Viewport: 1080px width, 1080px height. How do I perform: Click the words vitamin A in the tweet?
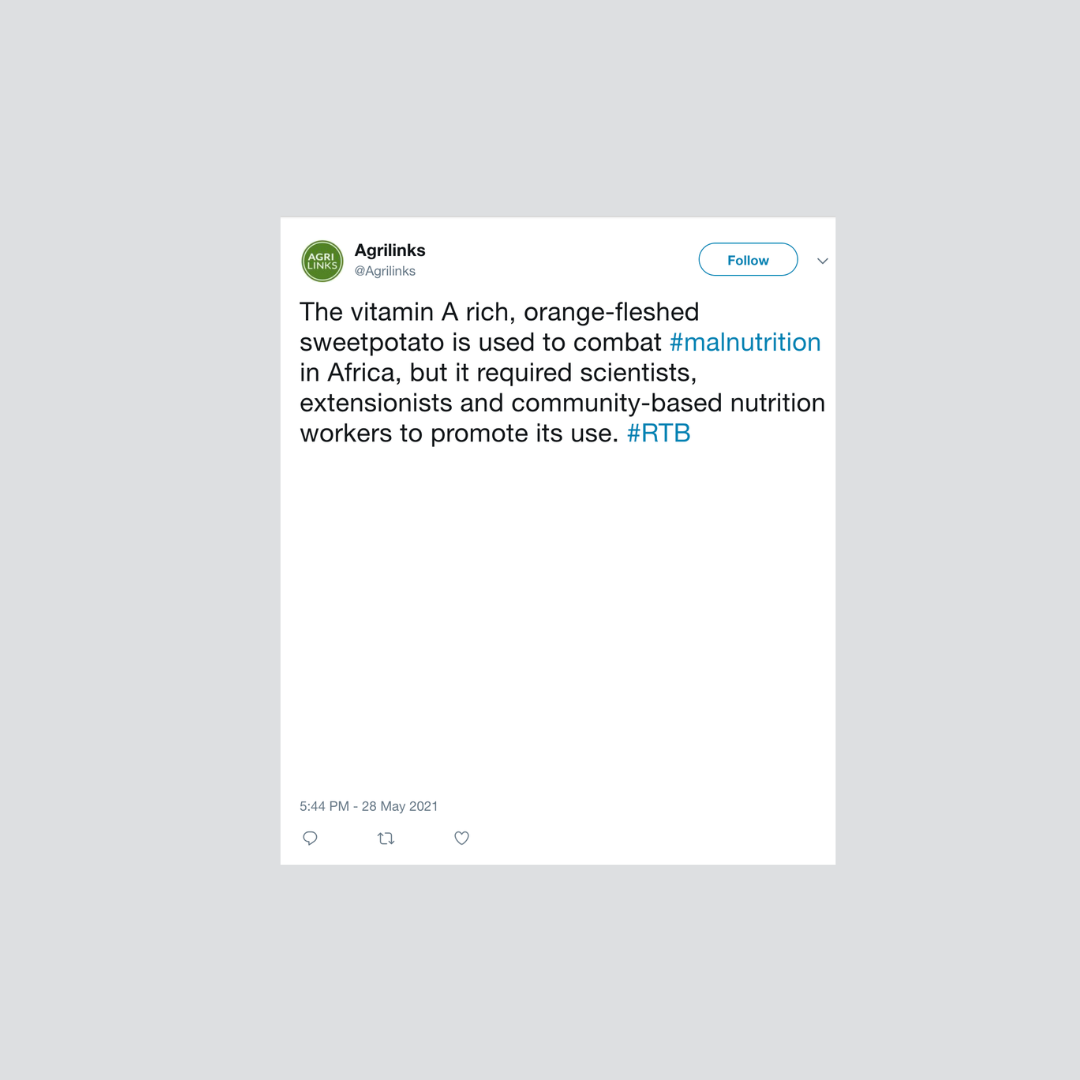click(x=404, y=312)
